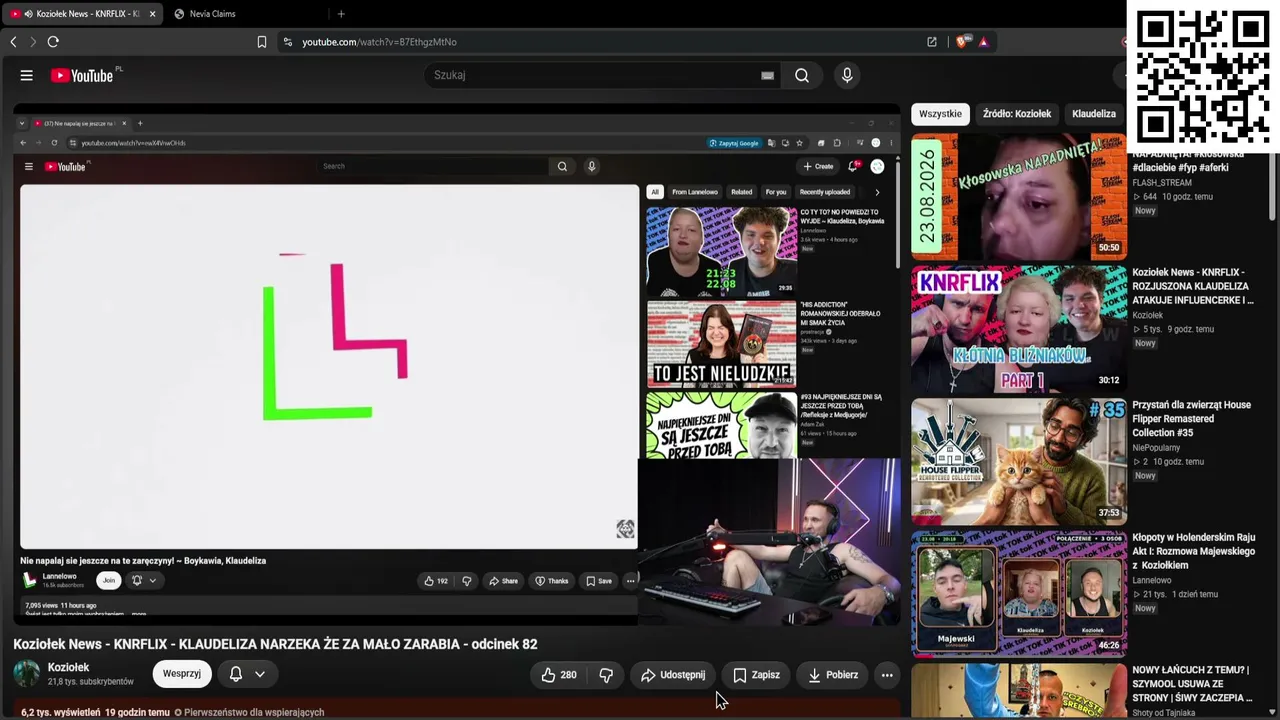Reload the current page

point(53,42)
